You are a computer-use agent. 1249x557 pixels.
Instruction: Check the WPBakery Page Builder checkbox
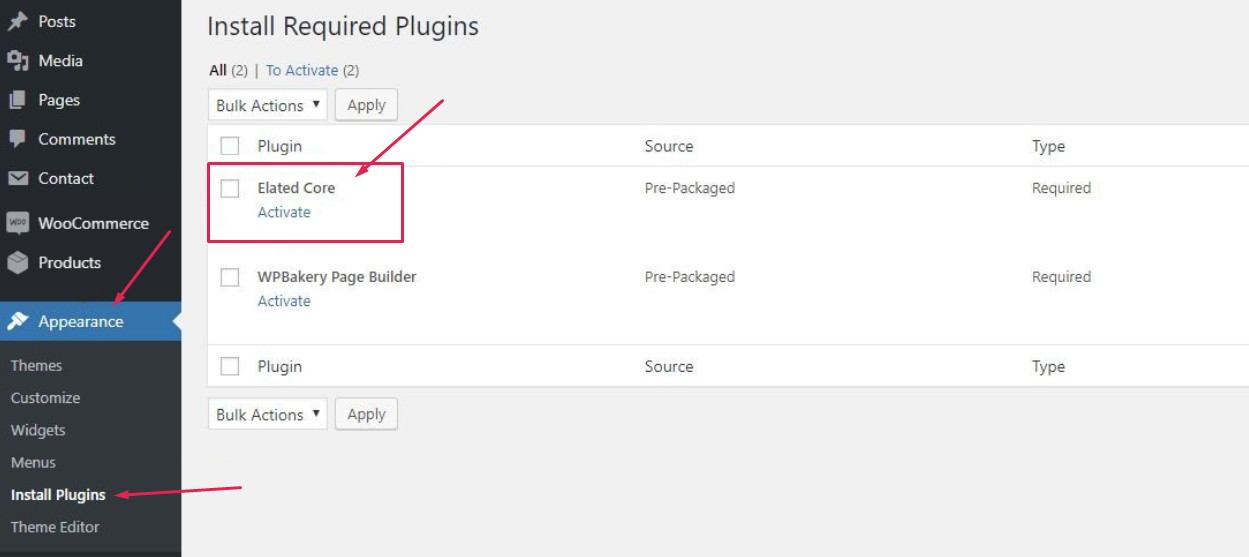click(230, 277)
